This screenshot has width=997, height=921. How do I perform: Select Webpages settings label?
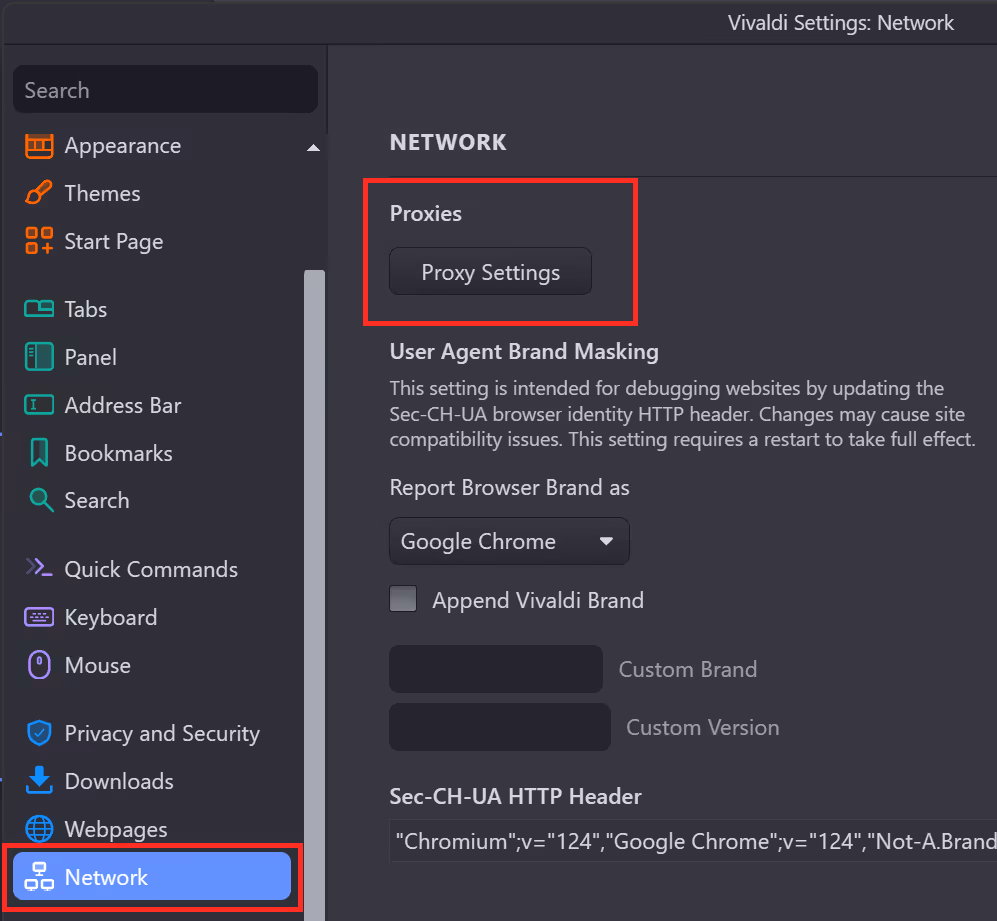click(x=116, y=829)
